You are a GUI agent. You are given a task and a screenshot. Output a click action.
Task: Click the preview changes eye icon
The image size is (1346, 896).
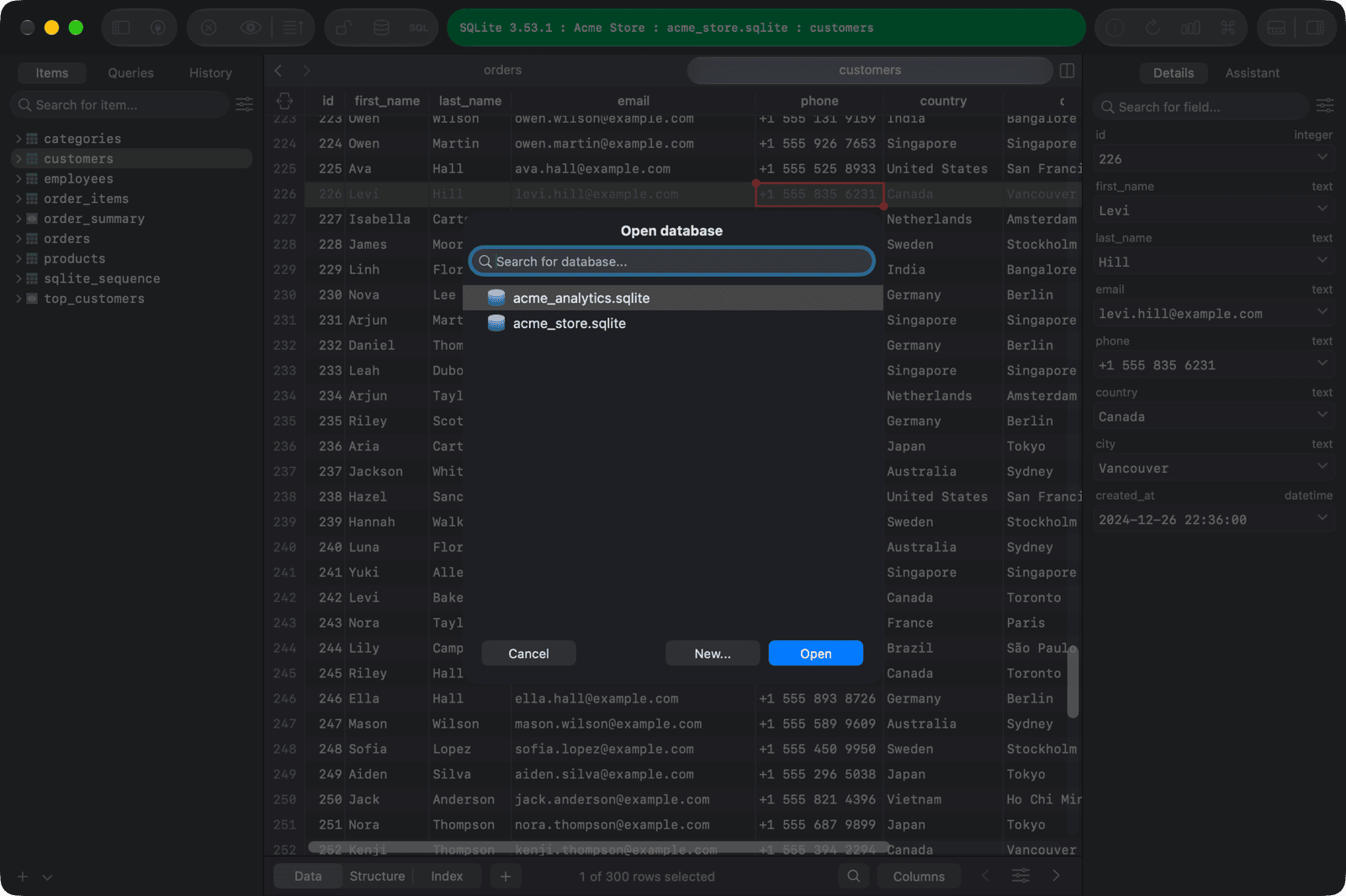click(x=251, y=28)
